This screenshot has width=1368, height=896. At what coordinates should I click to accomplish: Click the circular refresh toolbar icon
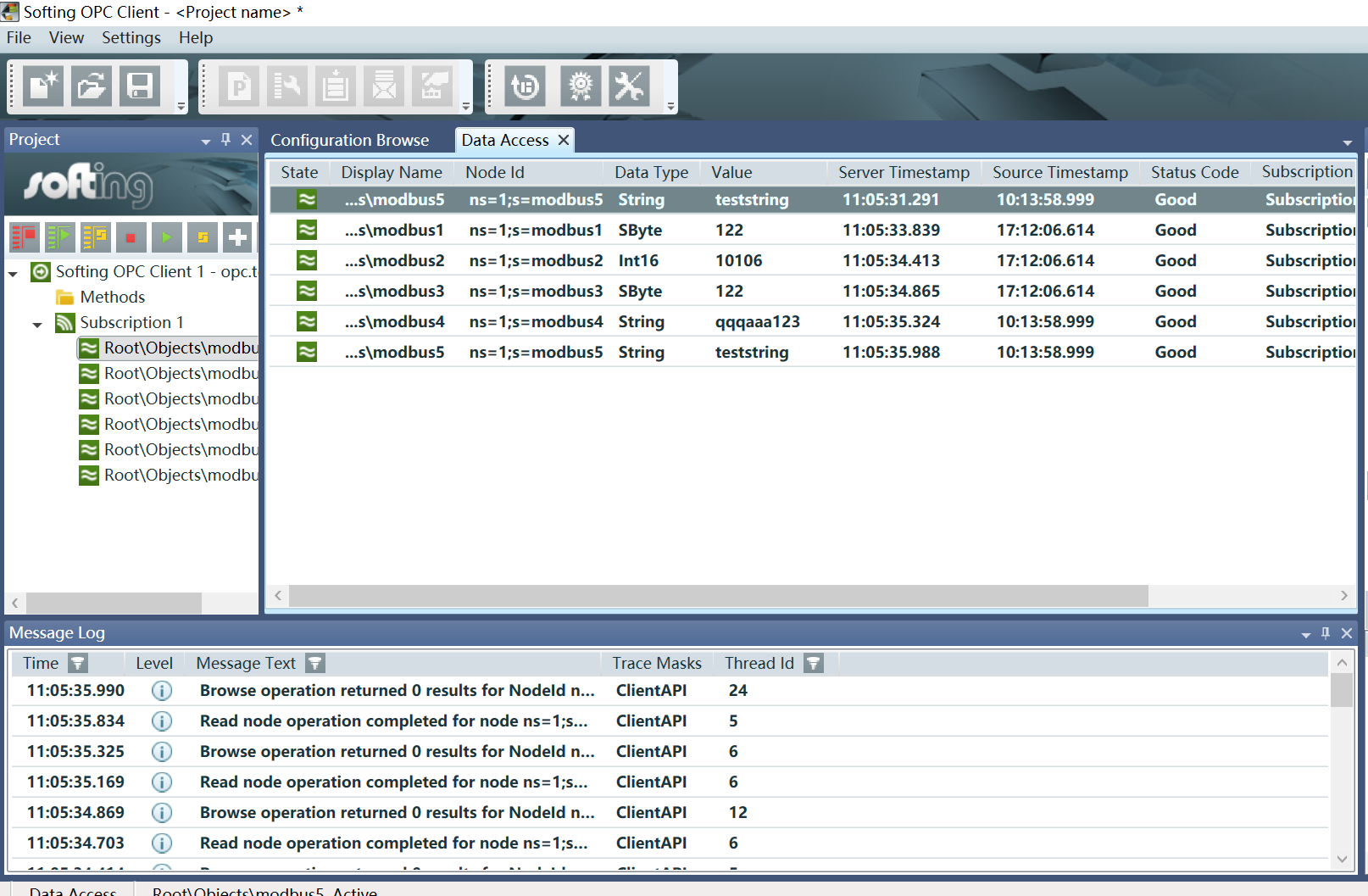pos(526,86)
